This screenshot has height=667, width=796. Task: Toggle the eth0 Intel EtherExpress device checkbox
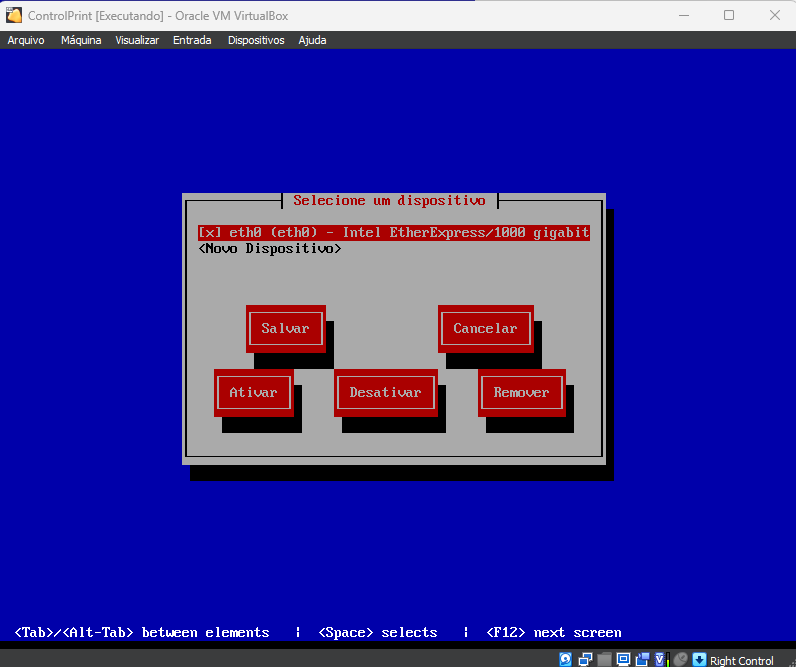209,232
